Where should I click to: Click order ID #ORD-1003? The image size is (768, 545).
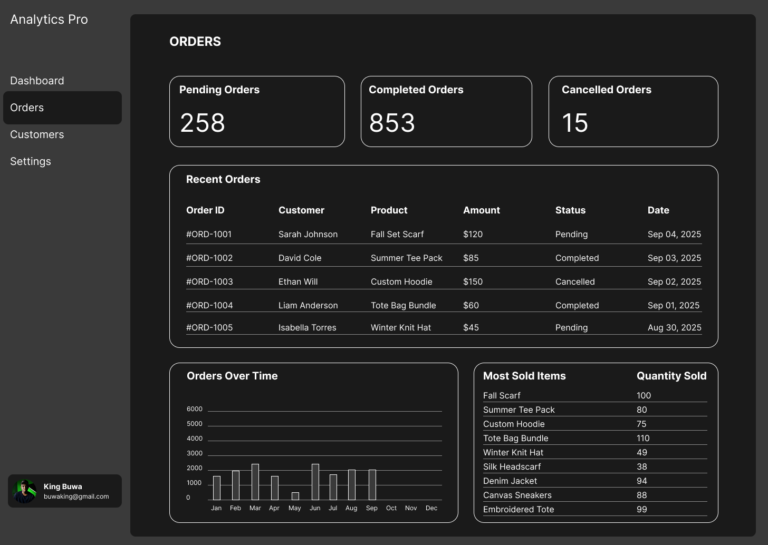209,282
